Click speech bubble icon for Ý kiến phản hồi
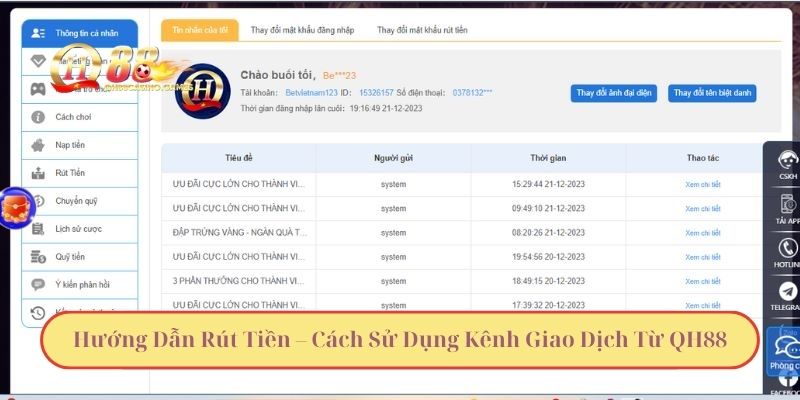 (x=38, y=285)
